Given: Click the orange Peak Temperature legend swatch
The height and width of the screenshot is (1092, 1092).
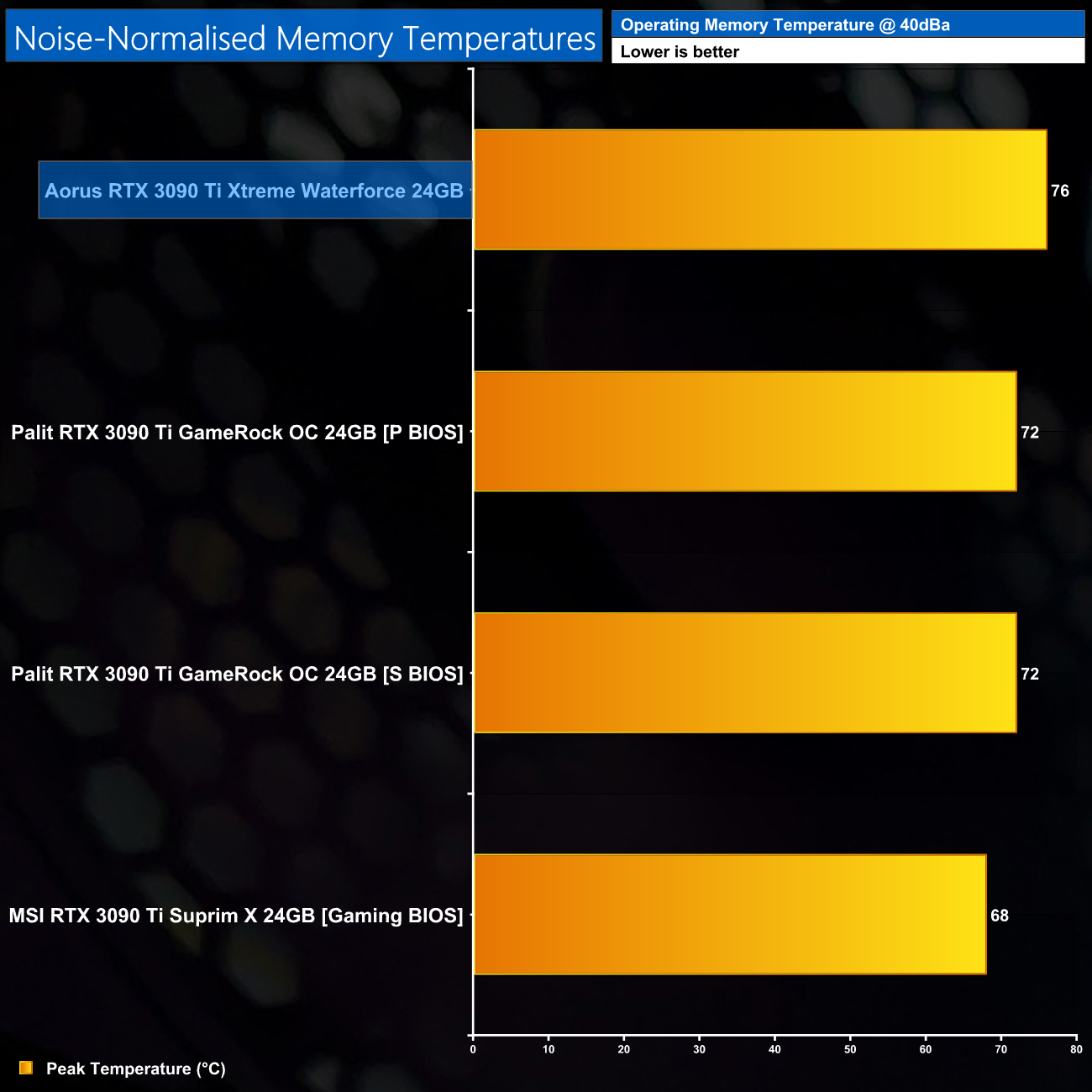Looking at the screenshot, I should tap(26, 1068).
